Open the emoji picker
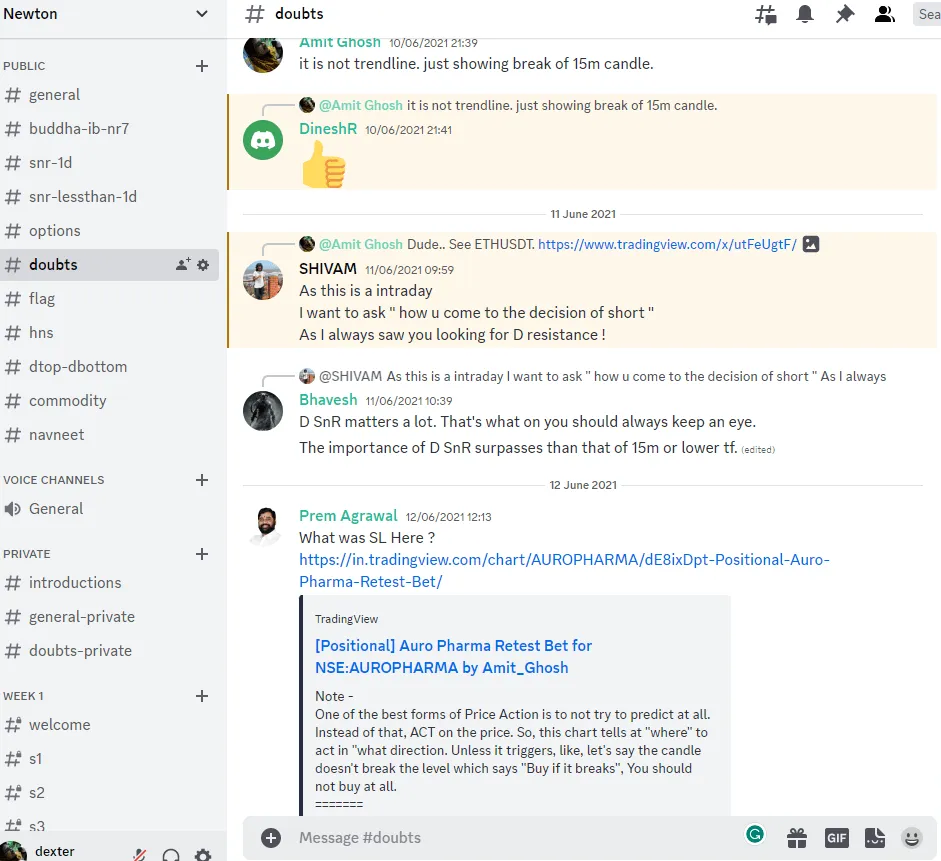Image resolution: width=941 pixels, height=861 pixels. (x=911, y=837)
